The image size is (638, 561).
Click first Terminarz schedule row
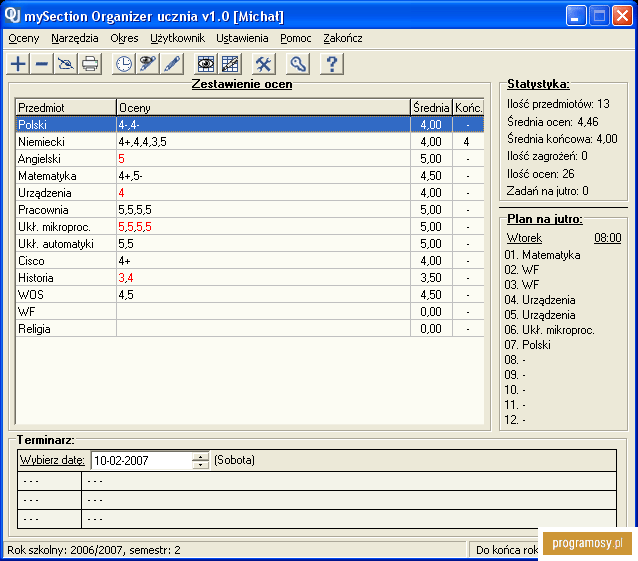[x=317, y=481]
